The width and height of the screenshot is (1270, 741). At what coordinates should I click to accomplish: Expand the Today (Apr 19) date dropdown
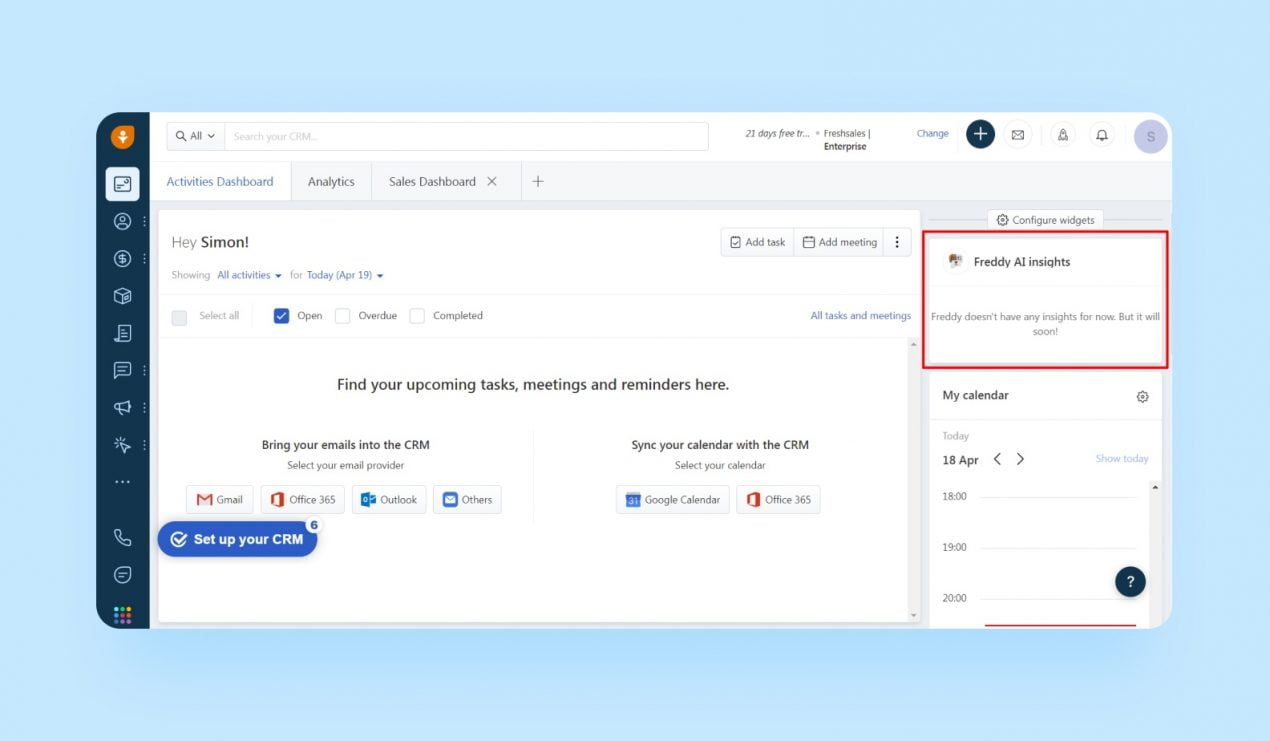pos(345,275)
